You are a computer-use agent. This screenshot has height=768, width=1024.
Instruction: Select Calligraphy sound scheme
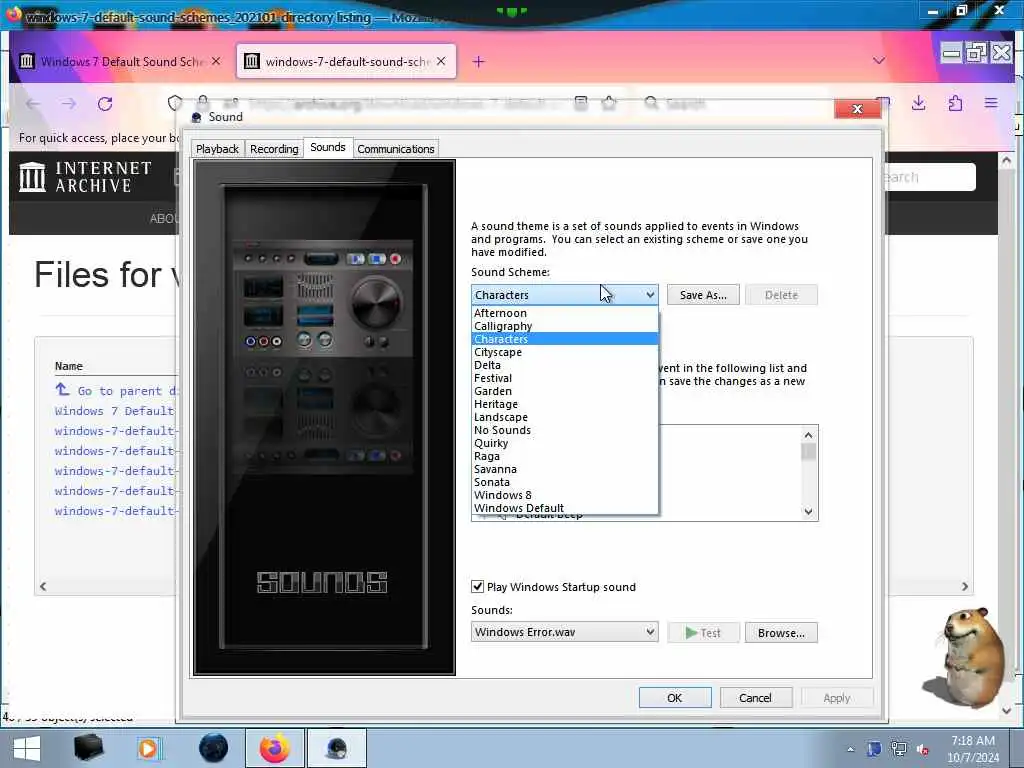(x=564, y=326)
